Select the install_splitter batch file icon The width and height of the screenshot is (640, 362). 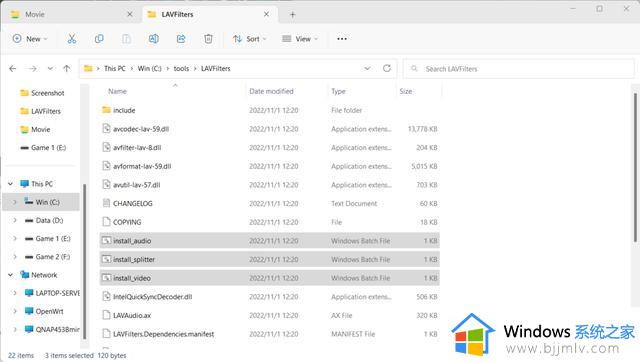[x=106, y=259]
